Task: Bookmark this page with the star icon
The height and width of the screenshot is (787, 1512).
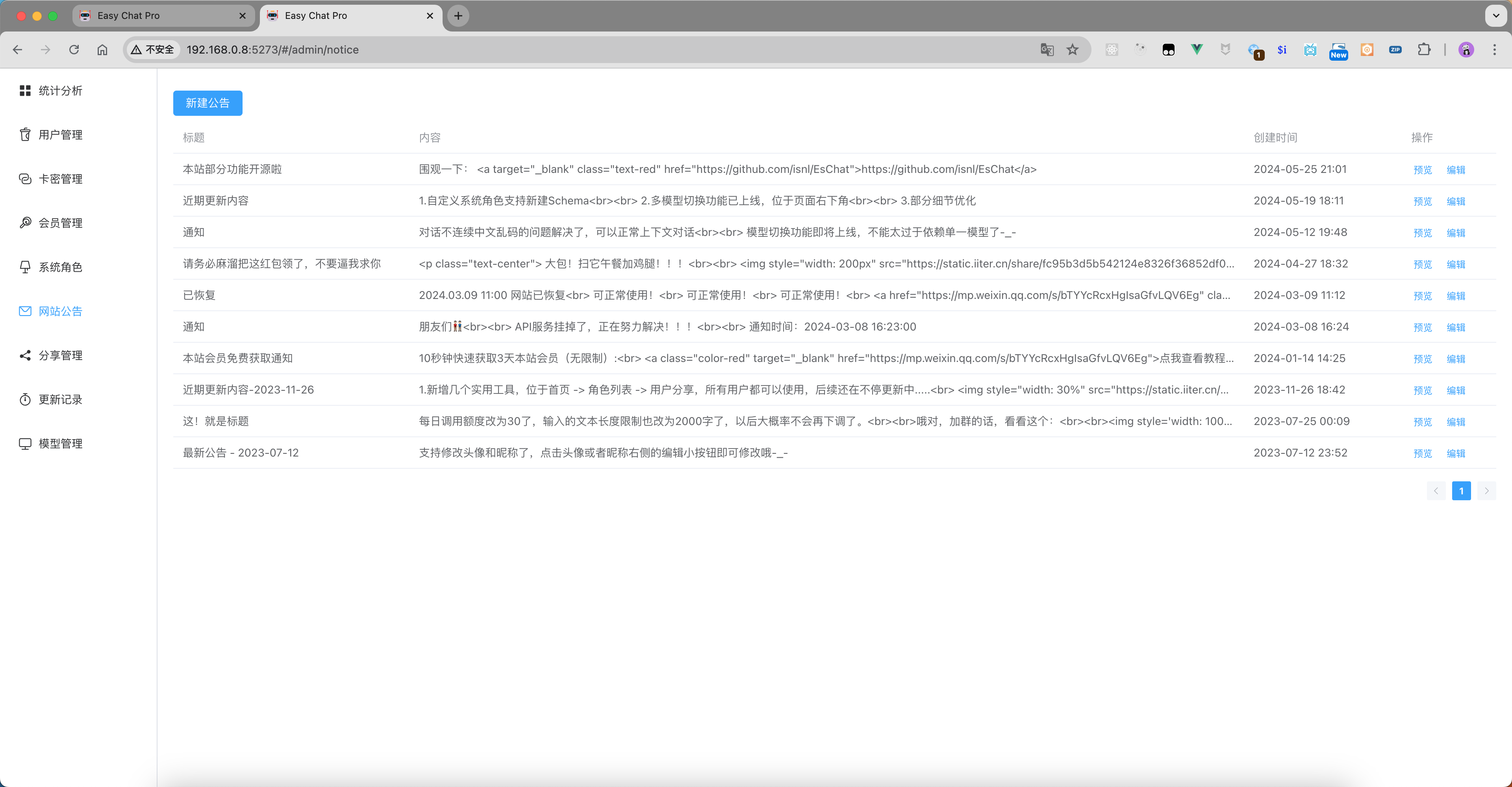Action: pyautogui.click(x=1072, y=49)
